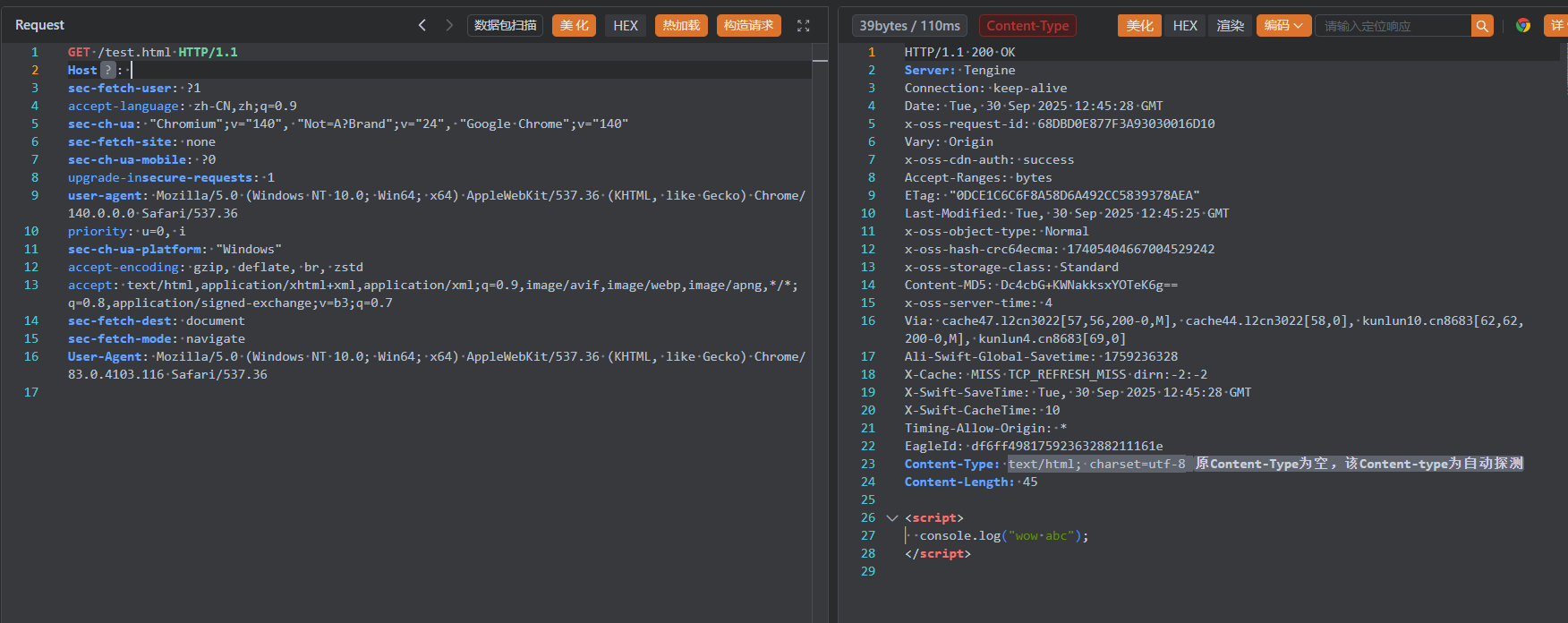Open the 编码 encoding dropdown
The height and width of the screenshot is (623, 1568).
(1283, 26)
